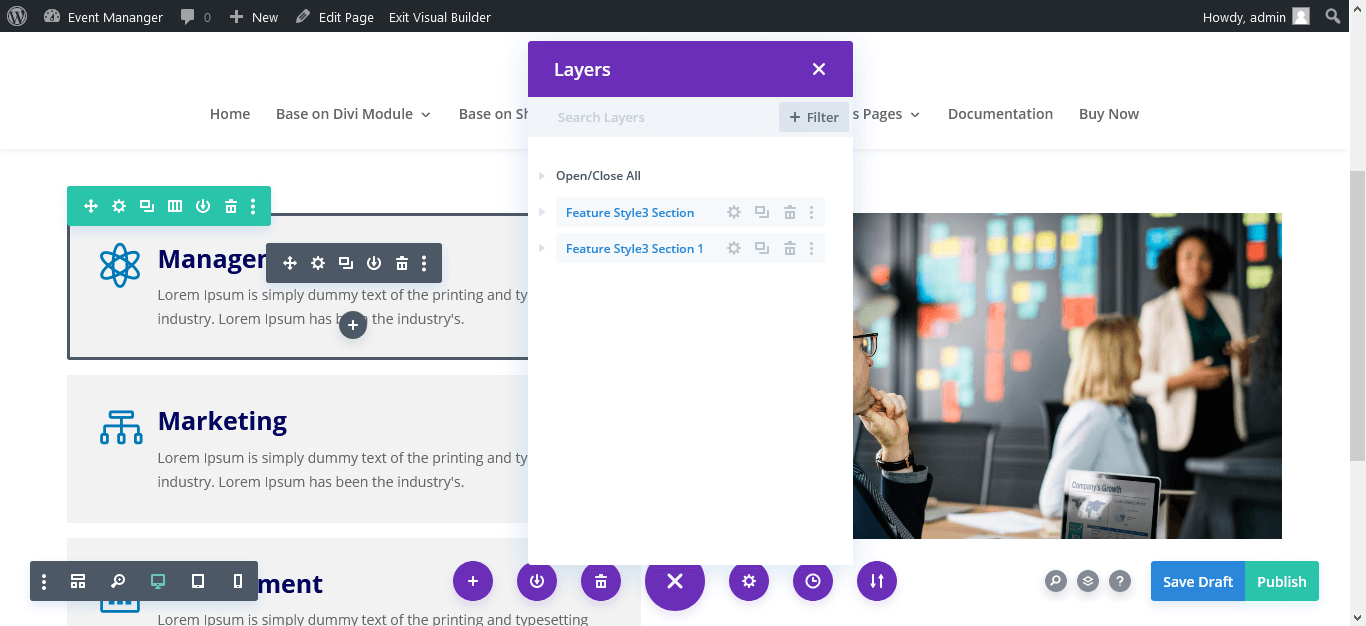The height and width of the screenshot is (626, 1366).
Task: Click Divi search magnifier near Save Draft
Action: tap(1055, 581)
